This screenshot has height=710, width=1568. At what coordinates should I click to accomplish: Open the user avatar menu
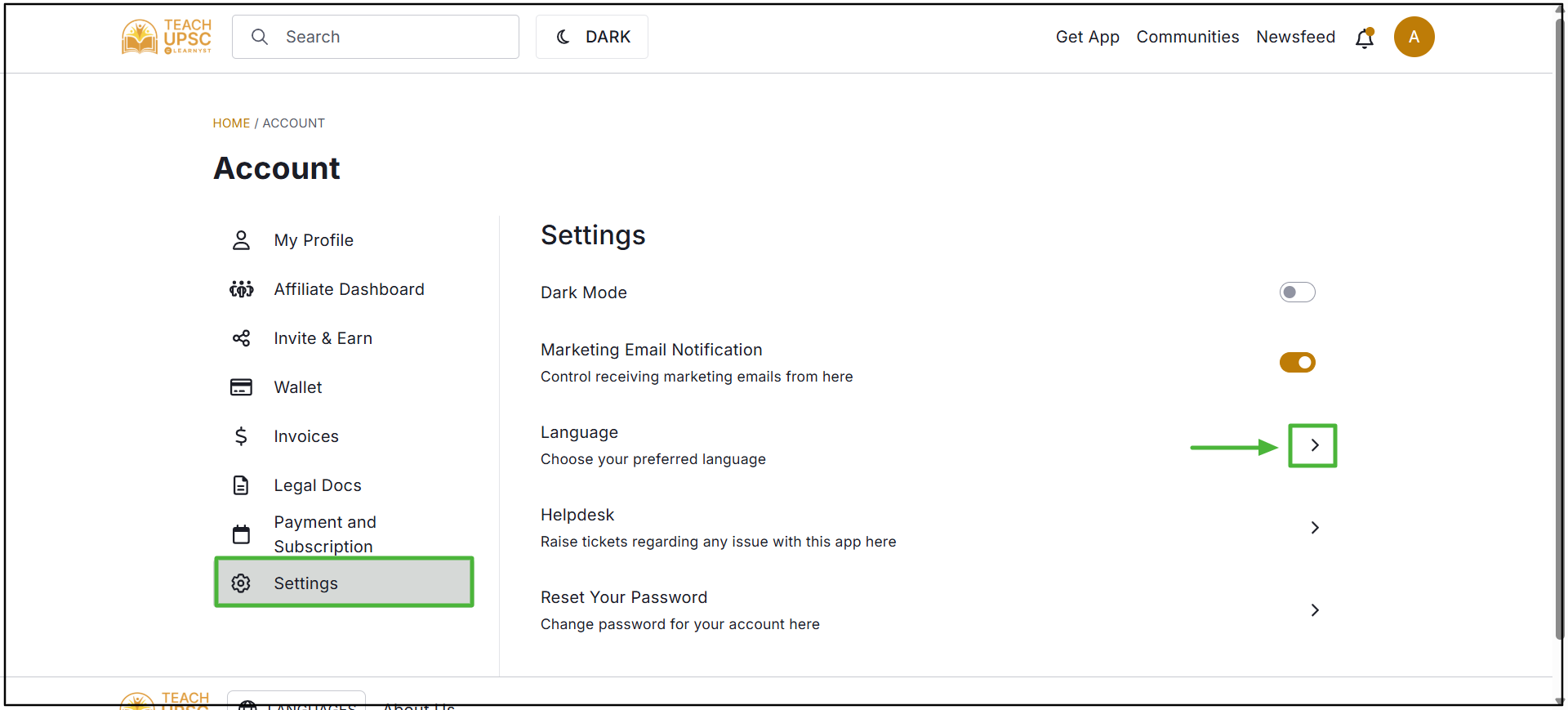(x=1414, y=37)
